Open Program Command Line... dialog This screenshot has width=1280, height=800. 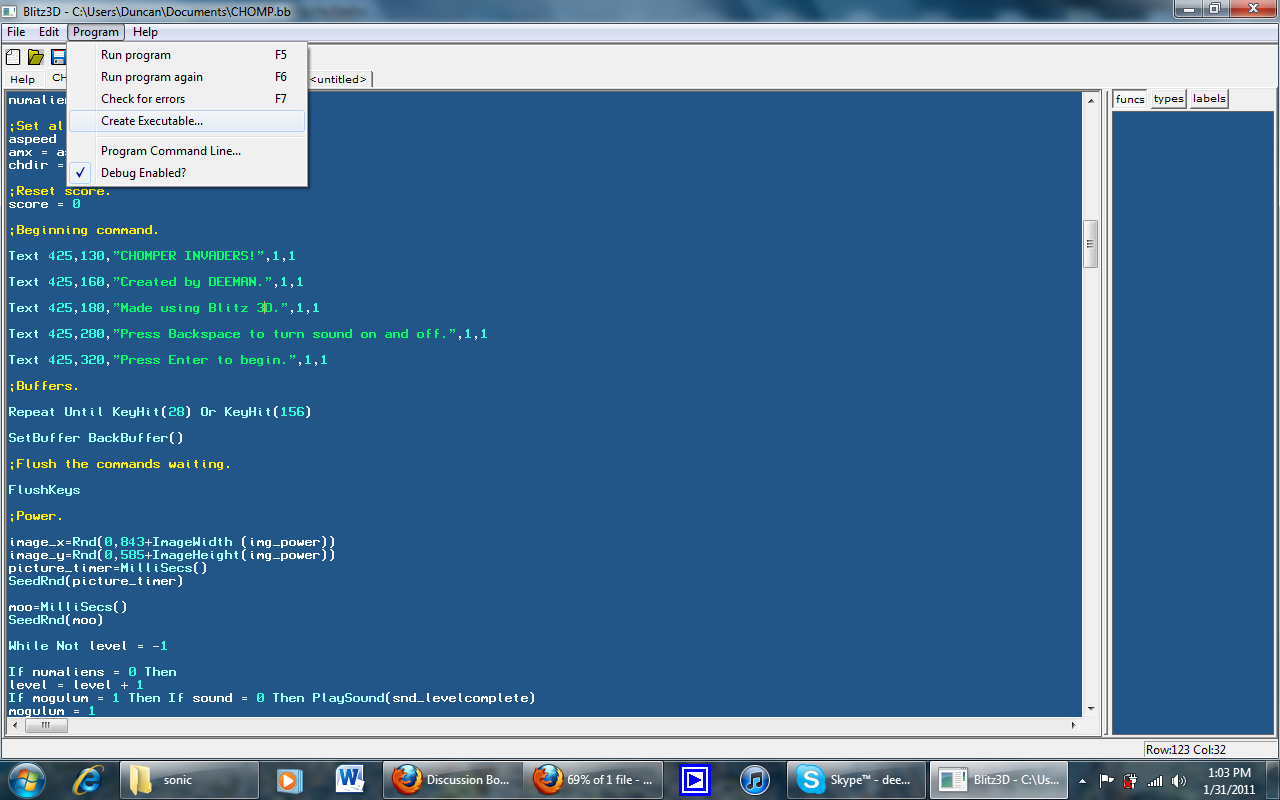[188, 151]
